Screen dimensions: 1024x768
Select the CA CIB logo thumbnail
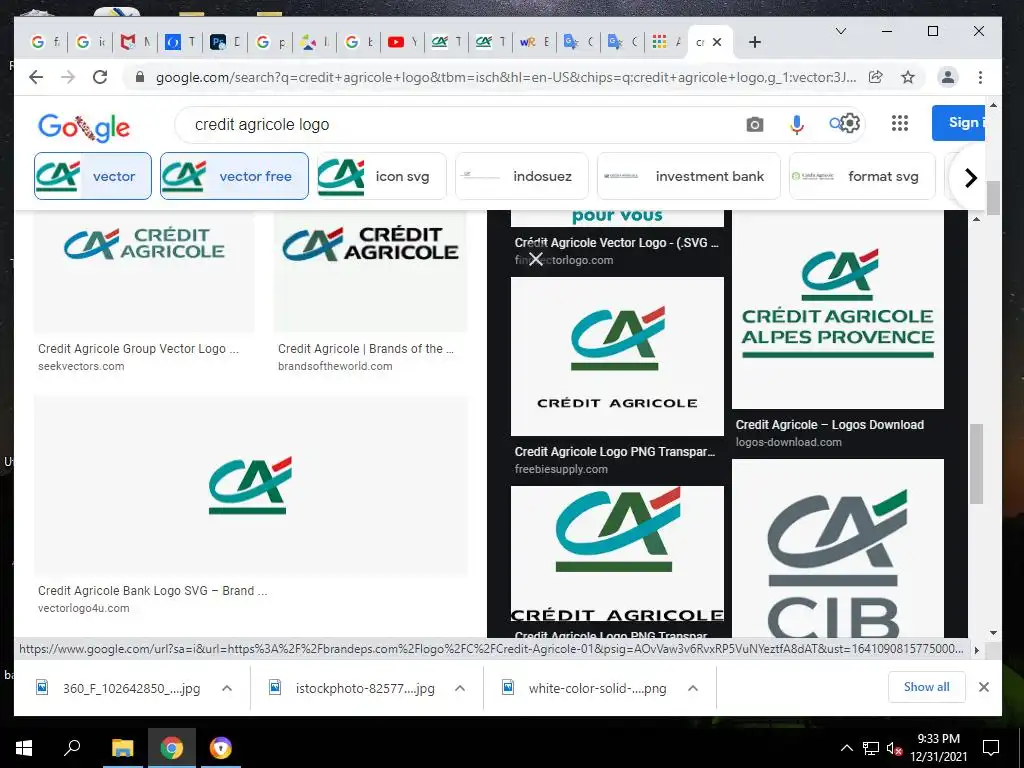pyautogui.click(x=838, y=548)
